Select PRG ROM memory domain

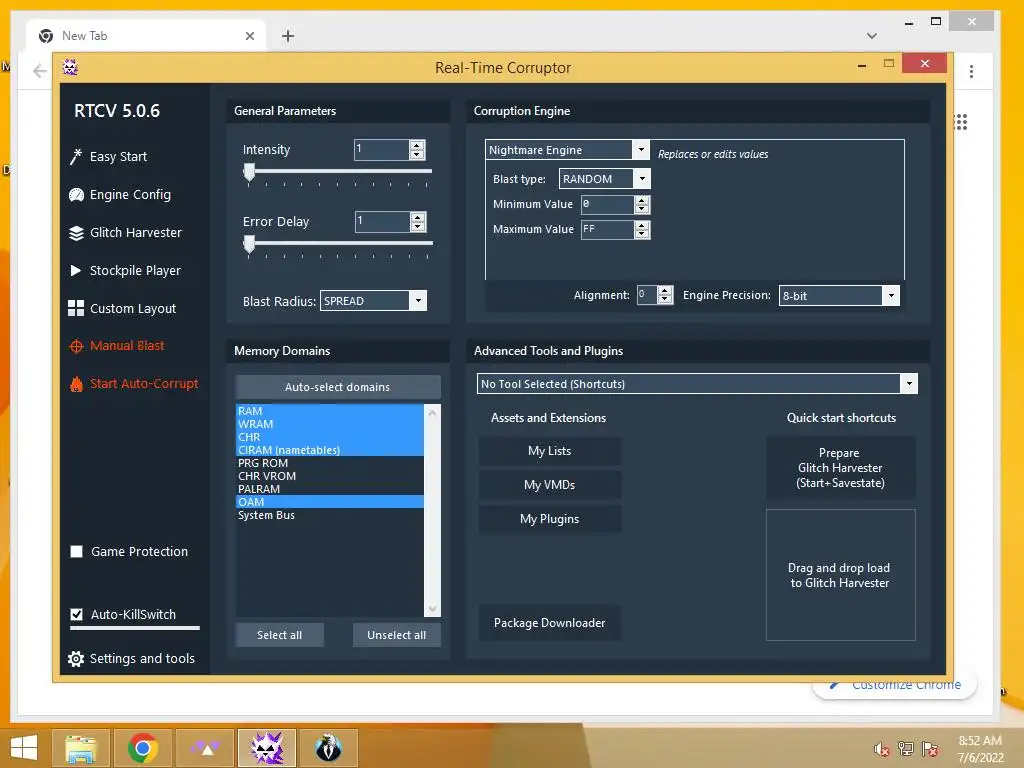coord(330,463)
